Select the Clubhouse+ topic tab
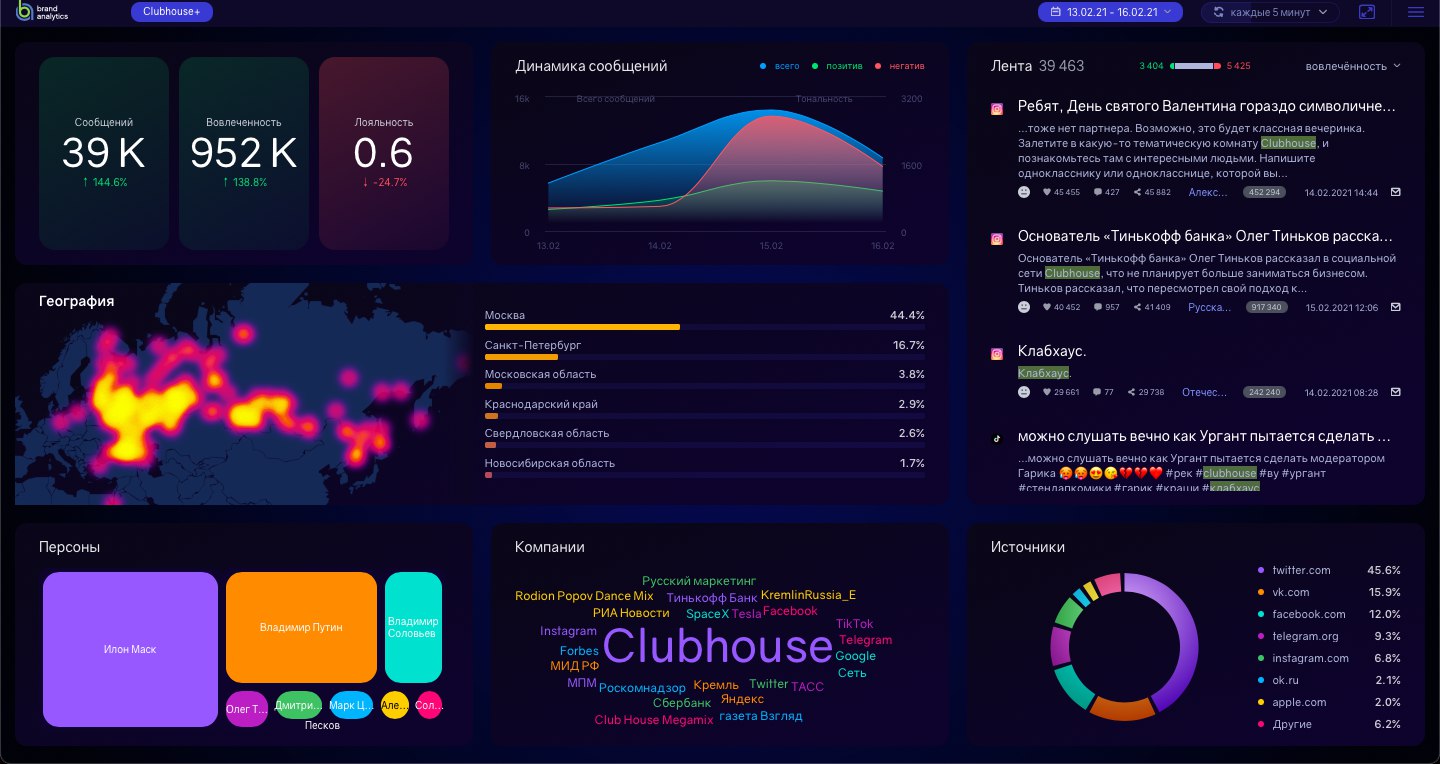 [x=172, y=12]
